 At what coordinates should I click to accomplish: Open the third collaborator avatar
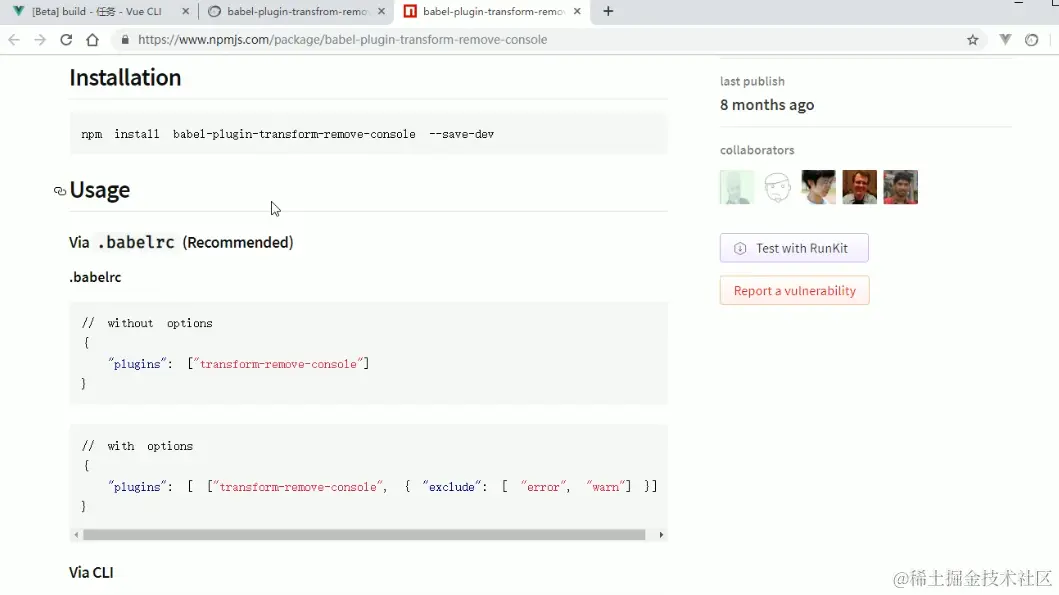(819, 187)
